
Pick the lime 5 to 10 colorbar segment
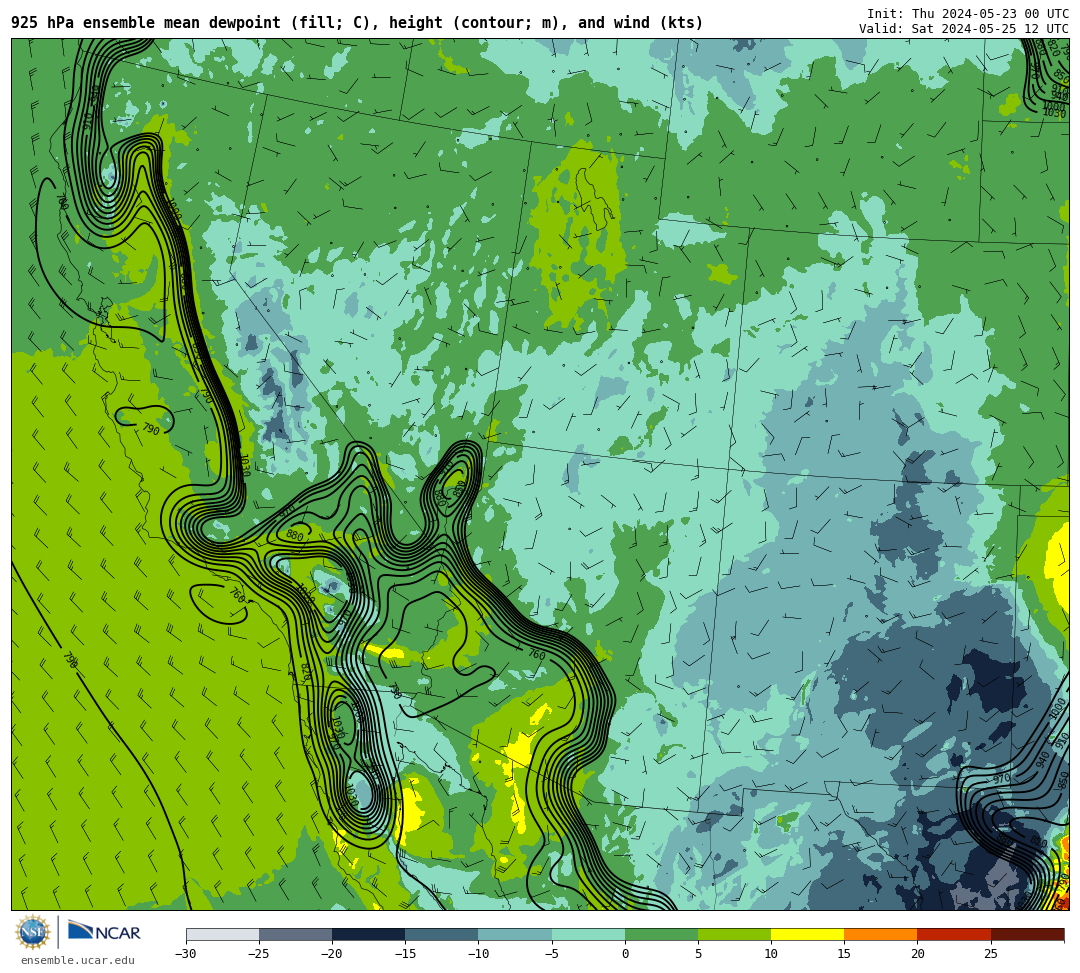[734, 934]
